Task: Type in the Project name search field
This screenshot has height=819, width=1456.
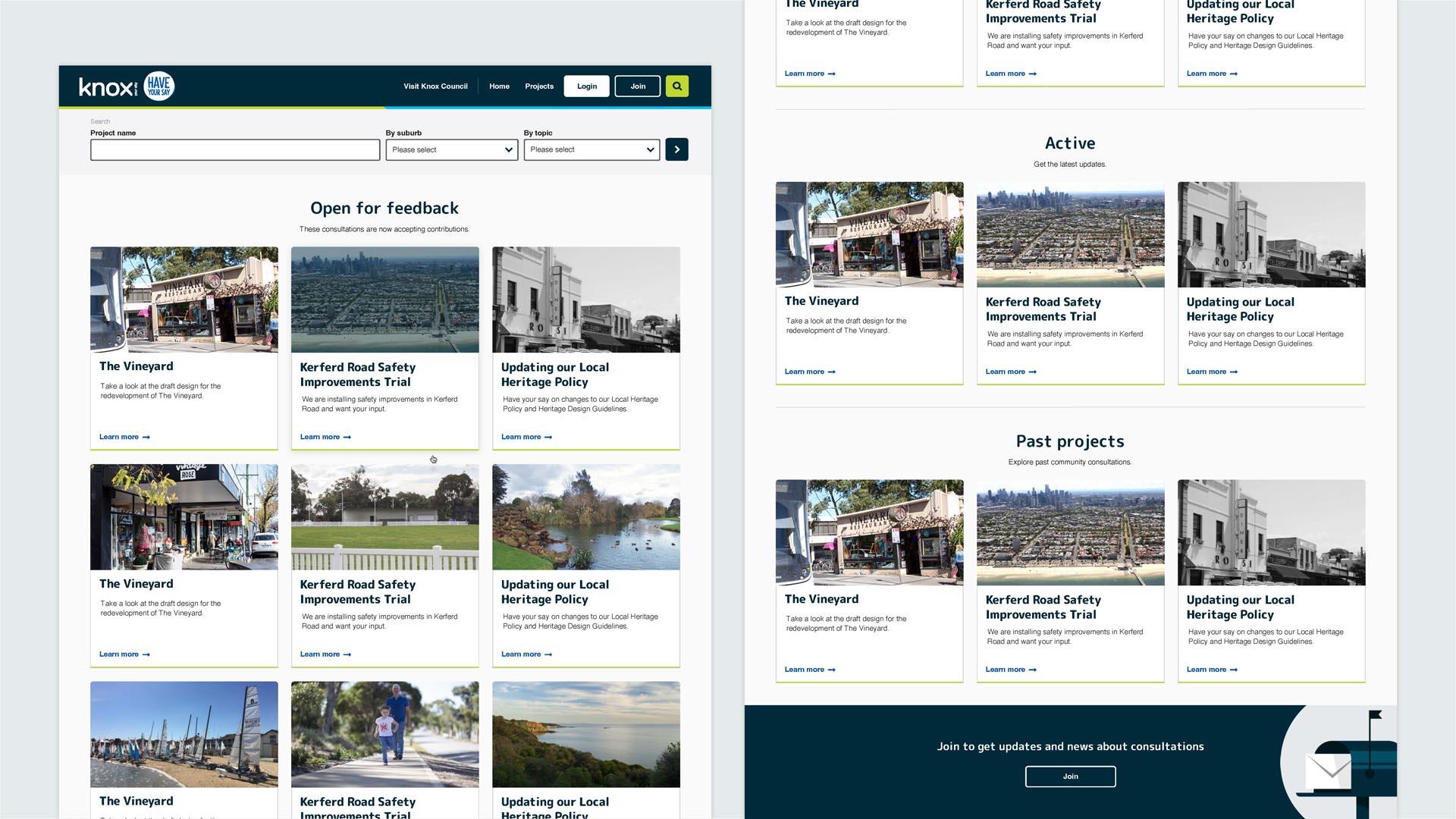Action: click(x=234, y=150)
